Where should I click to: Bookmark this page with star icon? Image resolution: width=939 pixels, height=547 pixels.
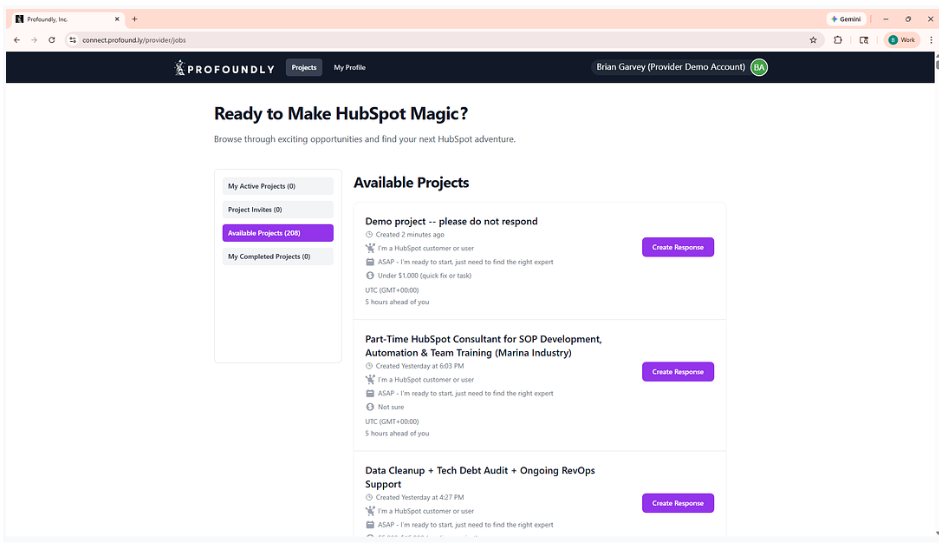coord(813,40)
